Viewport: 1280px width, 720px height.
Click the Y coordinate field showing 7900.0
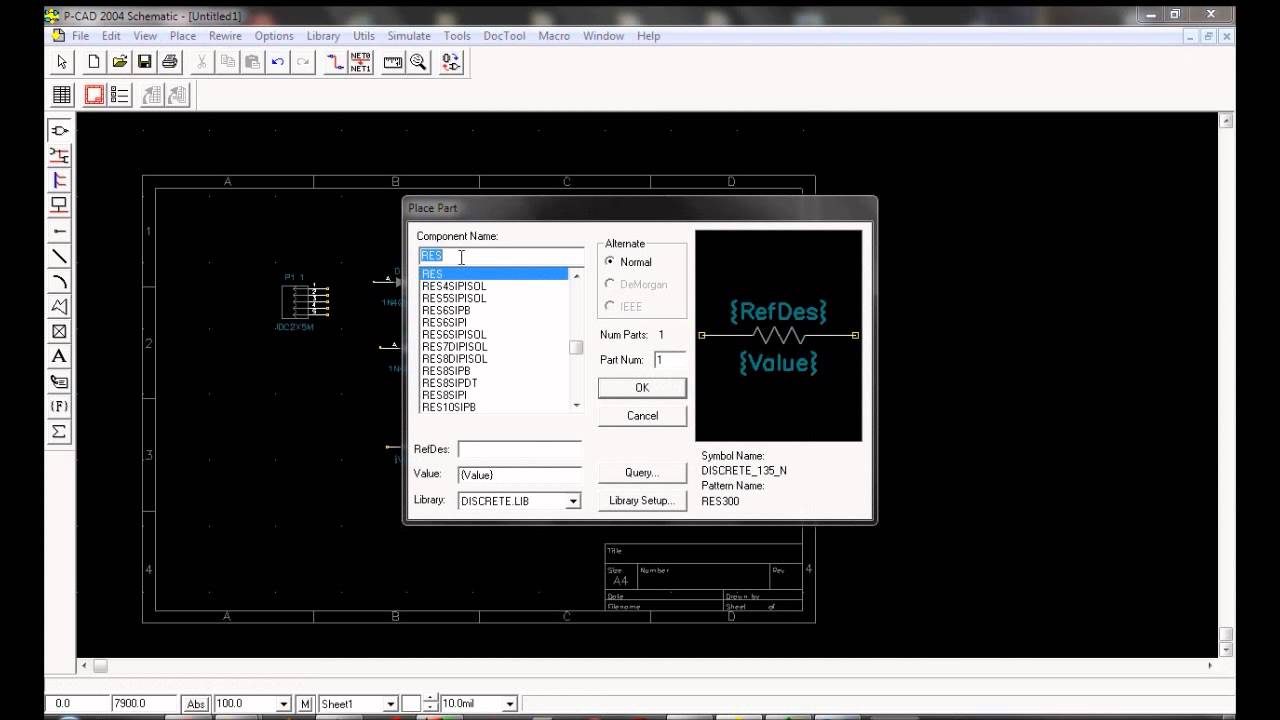pyautogui.click(x=144, y=704)
